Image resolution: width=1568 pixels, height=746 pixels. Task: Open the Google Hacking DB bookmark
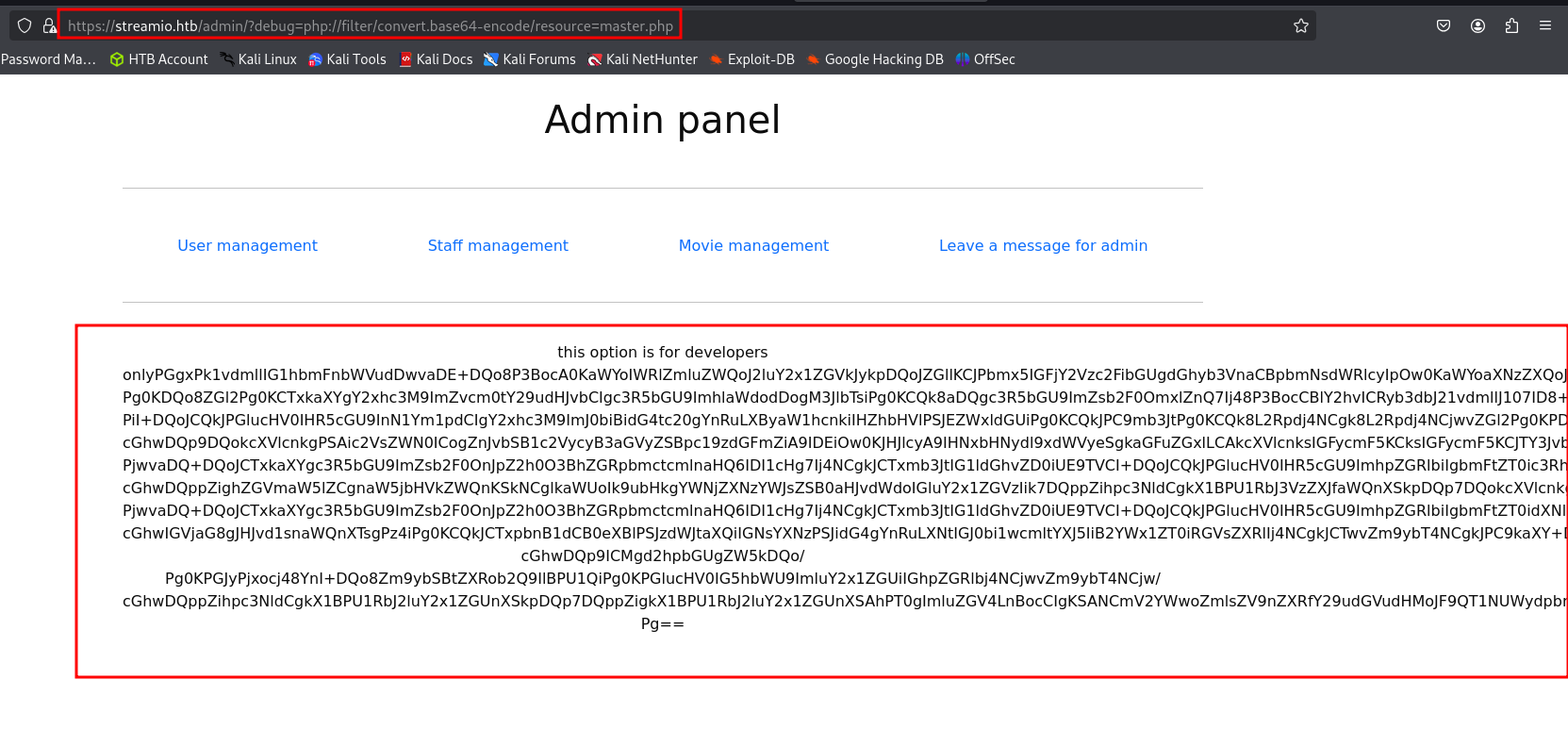(875, 59)
